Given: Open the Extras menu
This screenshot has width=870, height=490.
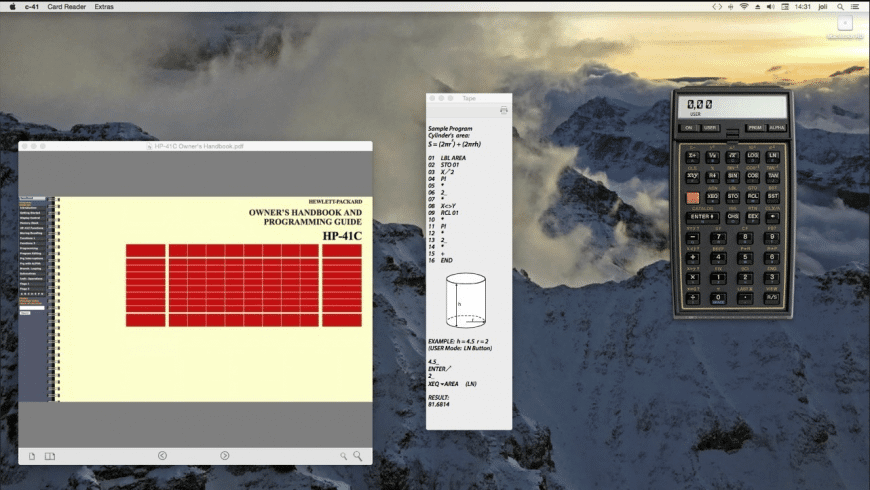Looking at the screenshot, I should coord(104,6).
